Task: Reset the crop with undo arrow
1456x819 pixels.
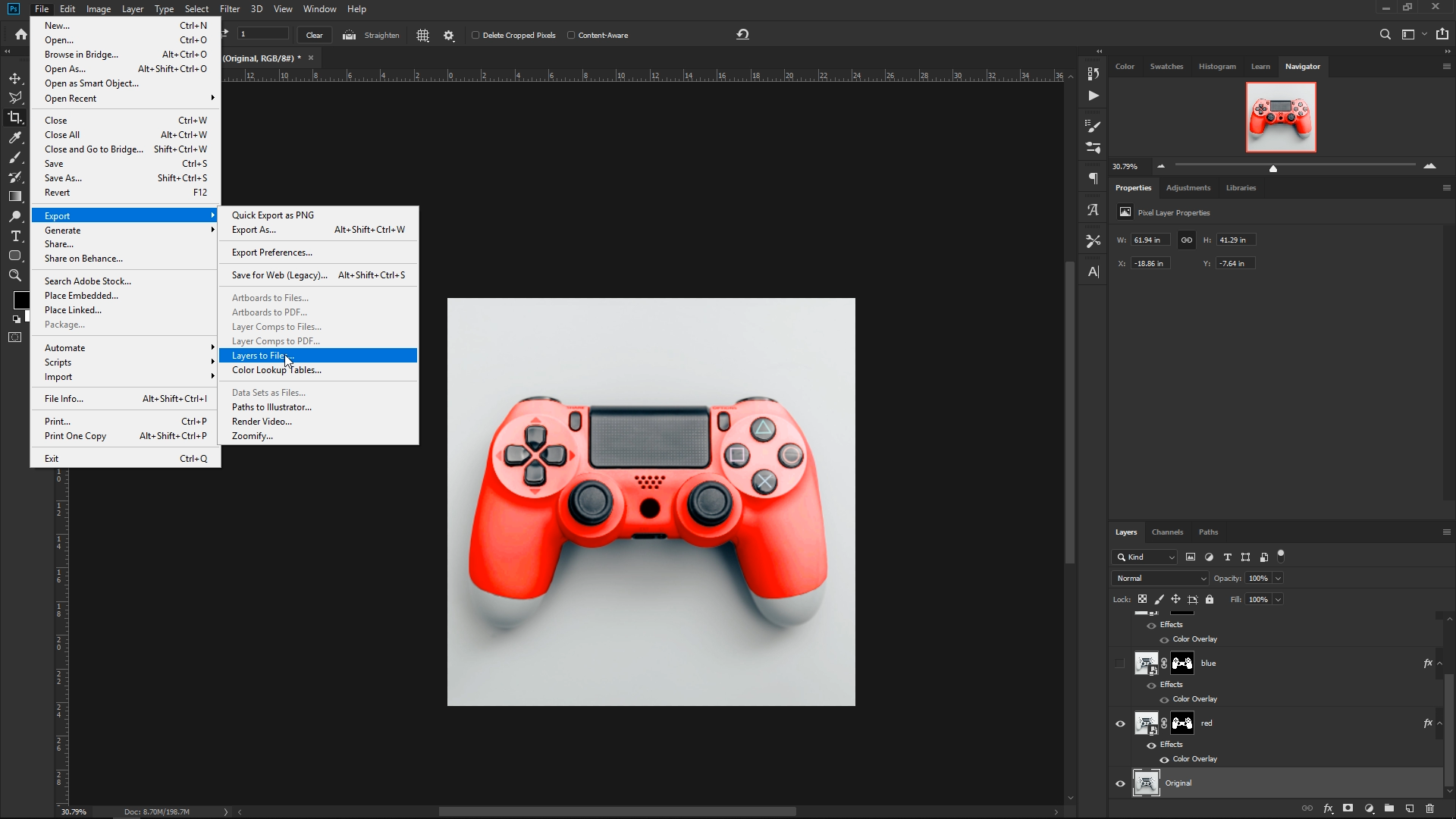Action: 742,34
